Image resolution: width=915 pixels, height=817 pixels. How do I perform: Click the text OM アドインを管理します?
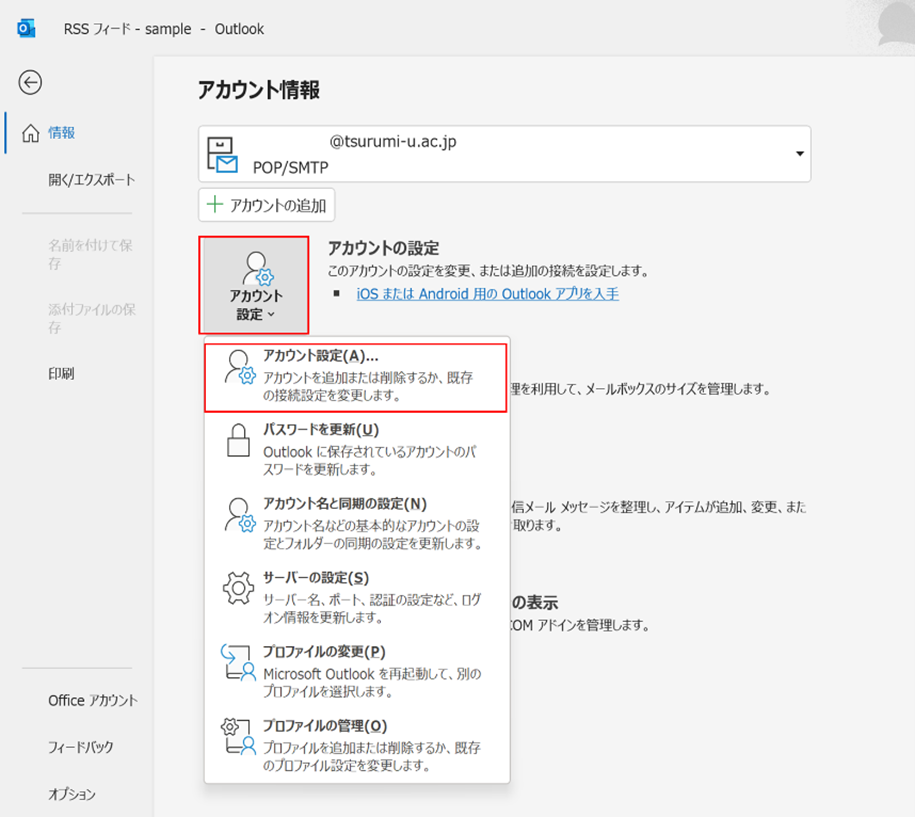tap(580, 625)
